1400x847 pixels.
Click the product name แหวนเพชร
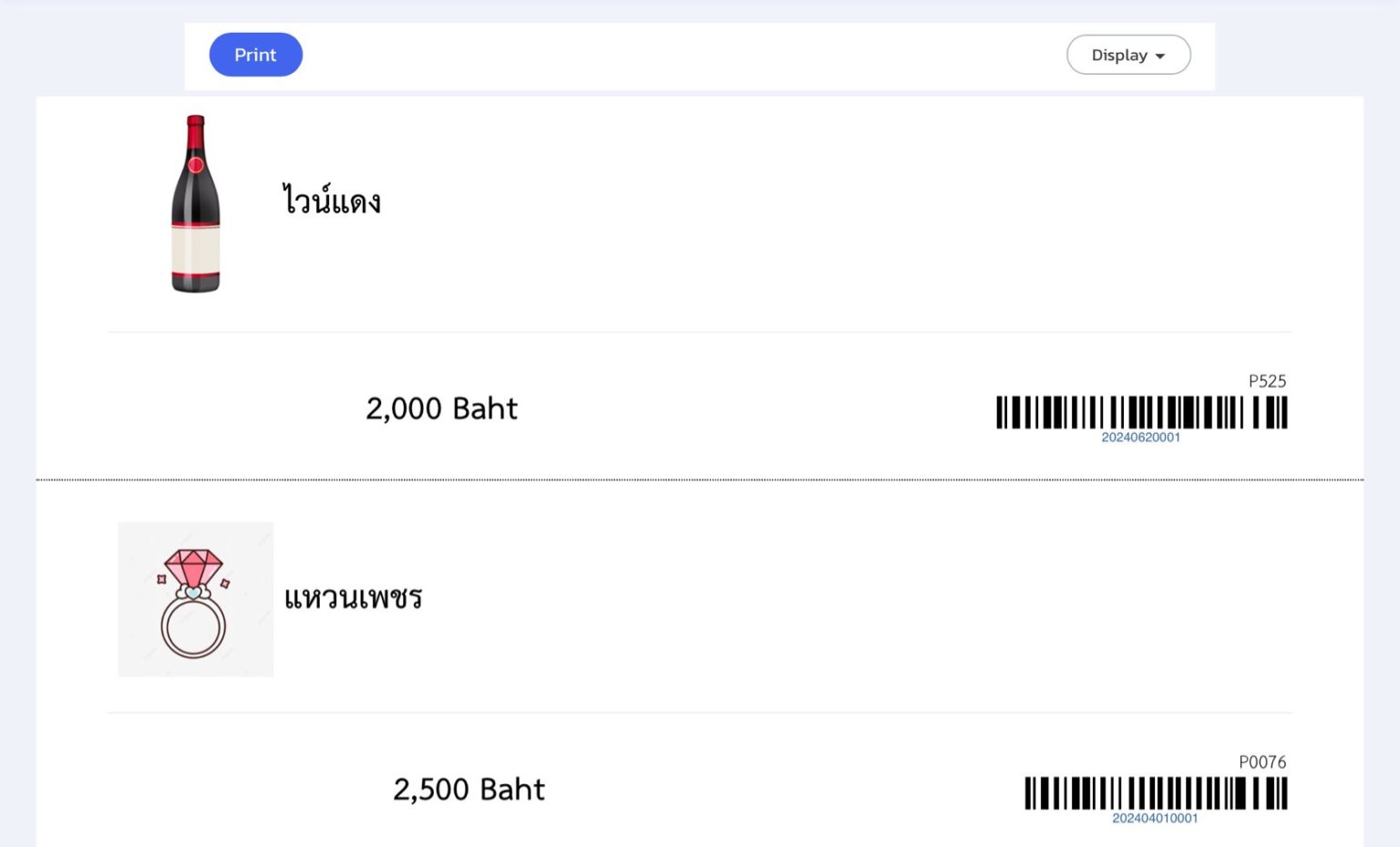tap(354, 598)
